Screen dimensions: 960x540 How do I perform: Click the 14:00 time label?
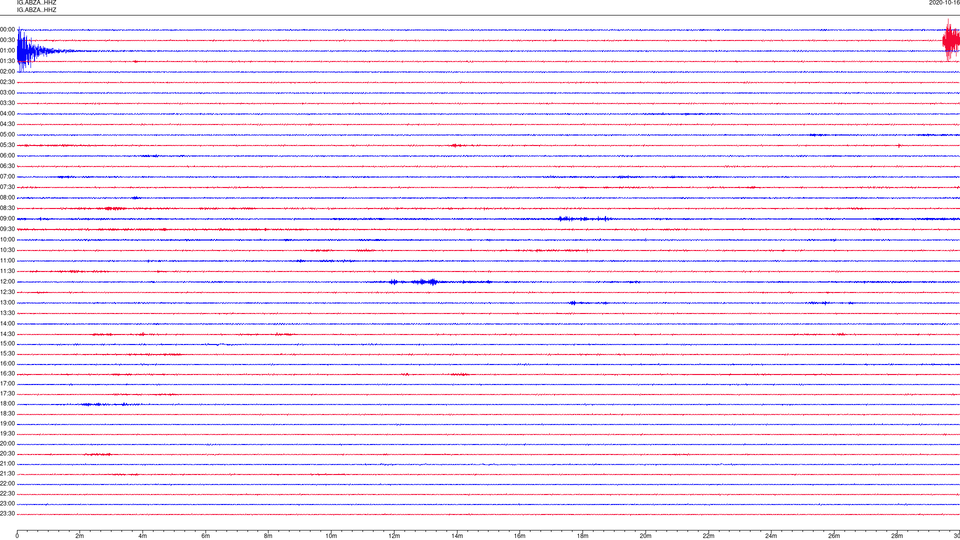(x=7, y=323)
